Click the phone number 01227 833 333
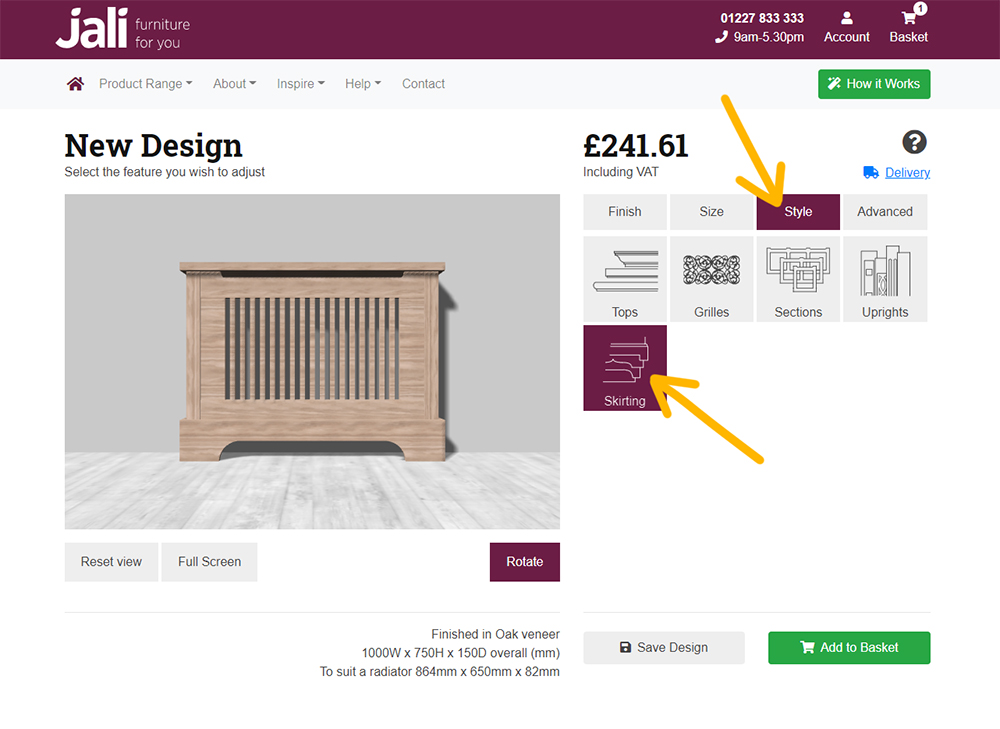 pyautogui.click(x=762, y=18)
